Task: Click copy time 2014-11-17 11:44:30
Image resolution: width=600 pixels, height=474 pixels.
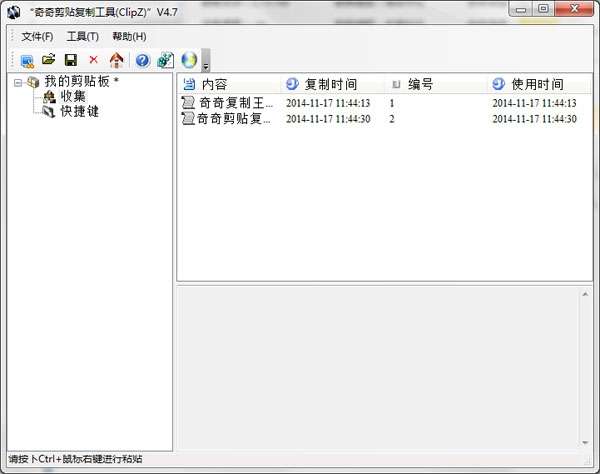Action: click(328, 119)
